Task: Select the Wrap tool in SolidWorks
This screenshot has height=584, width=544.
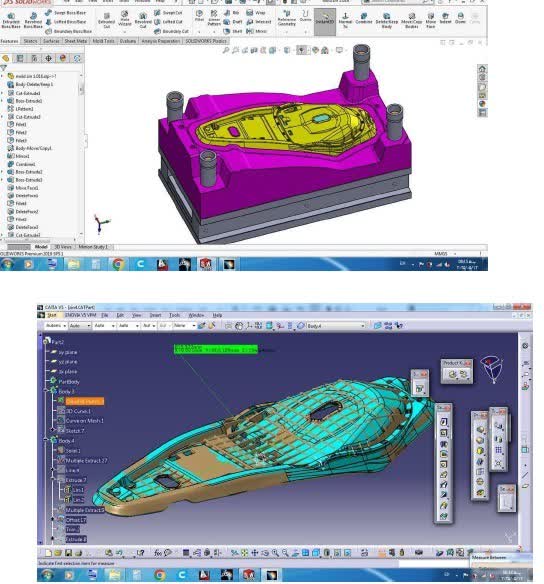Action: [256, 13]
